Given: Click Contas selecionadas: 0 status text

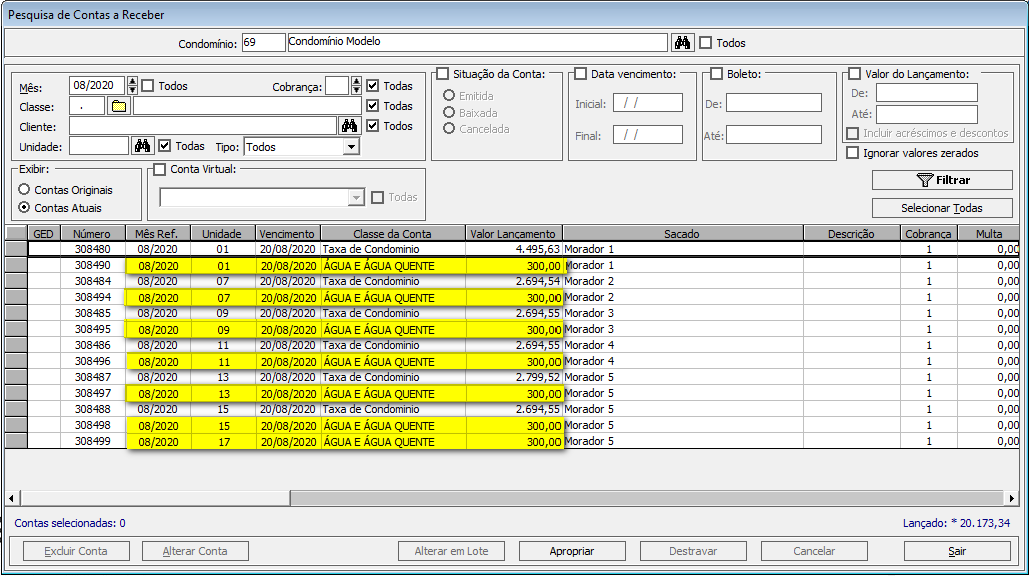Looking at the screenshot, I should 70,523.
